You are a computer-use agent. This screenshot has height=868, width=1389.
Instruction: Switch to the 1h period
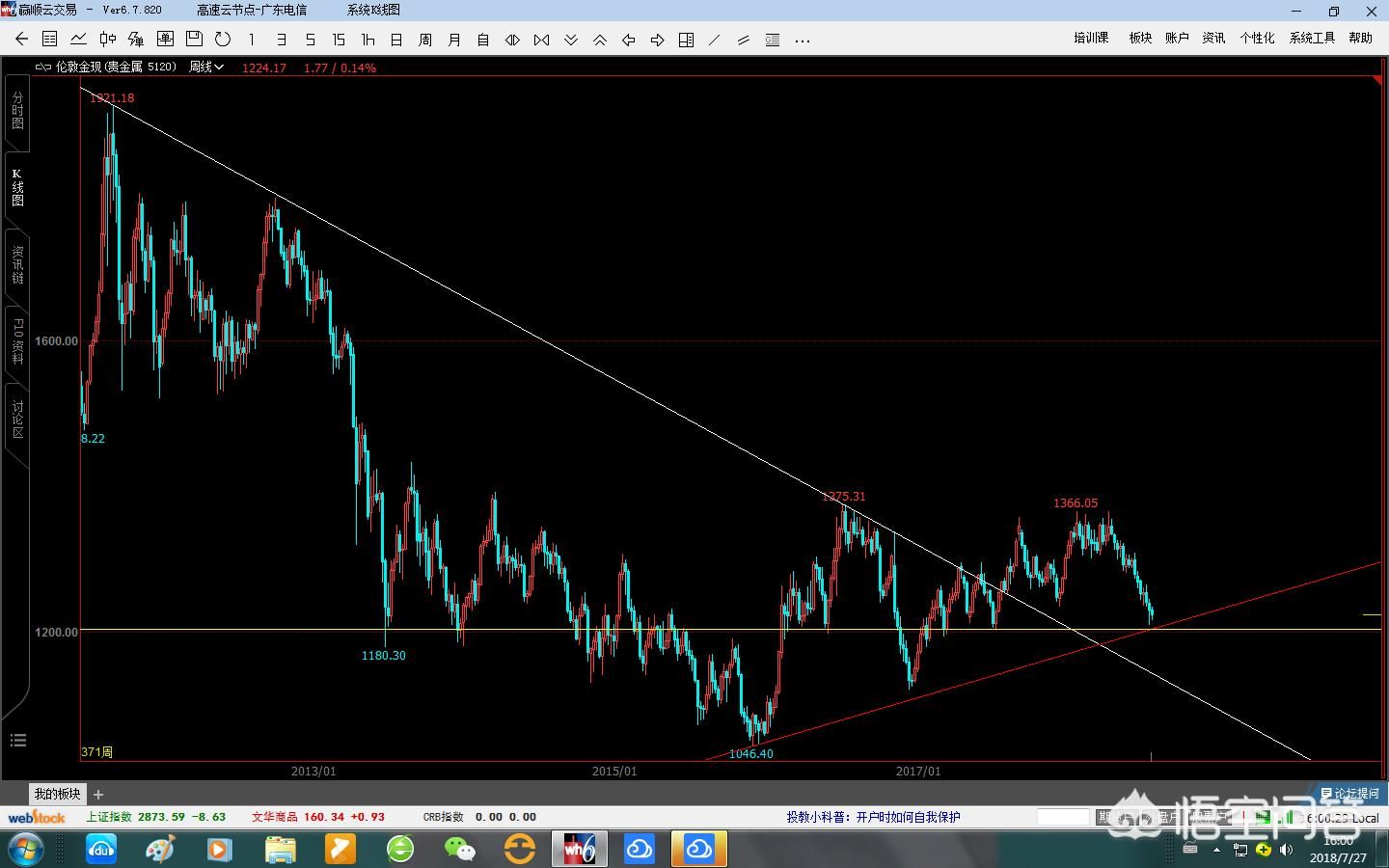click(368, 40)
